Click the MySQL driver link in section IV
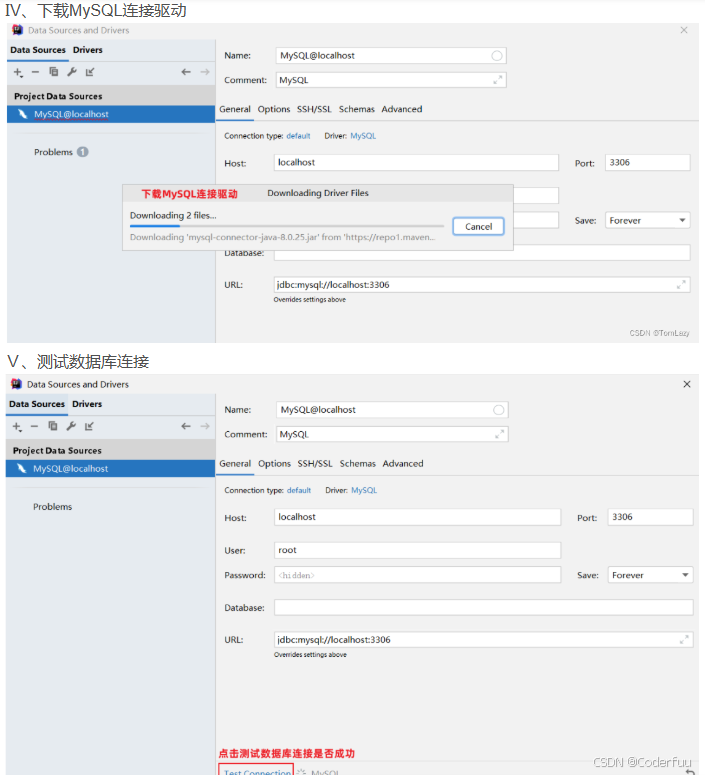Image resolution: width=705 pixels, height=775 pixels. [363, 136]
